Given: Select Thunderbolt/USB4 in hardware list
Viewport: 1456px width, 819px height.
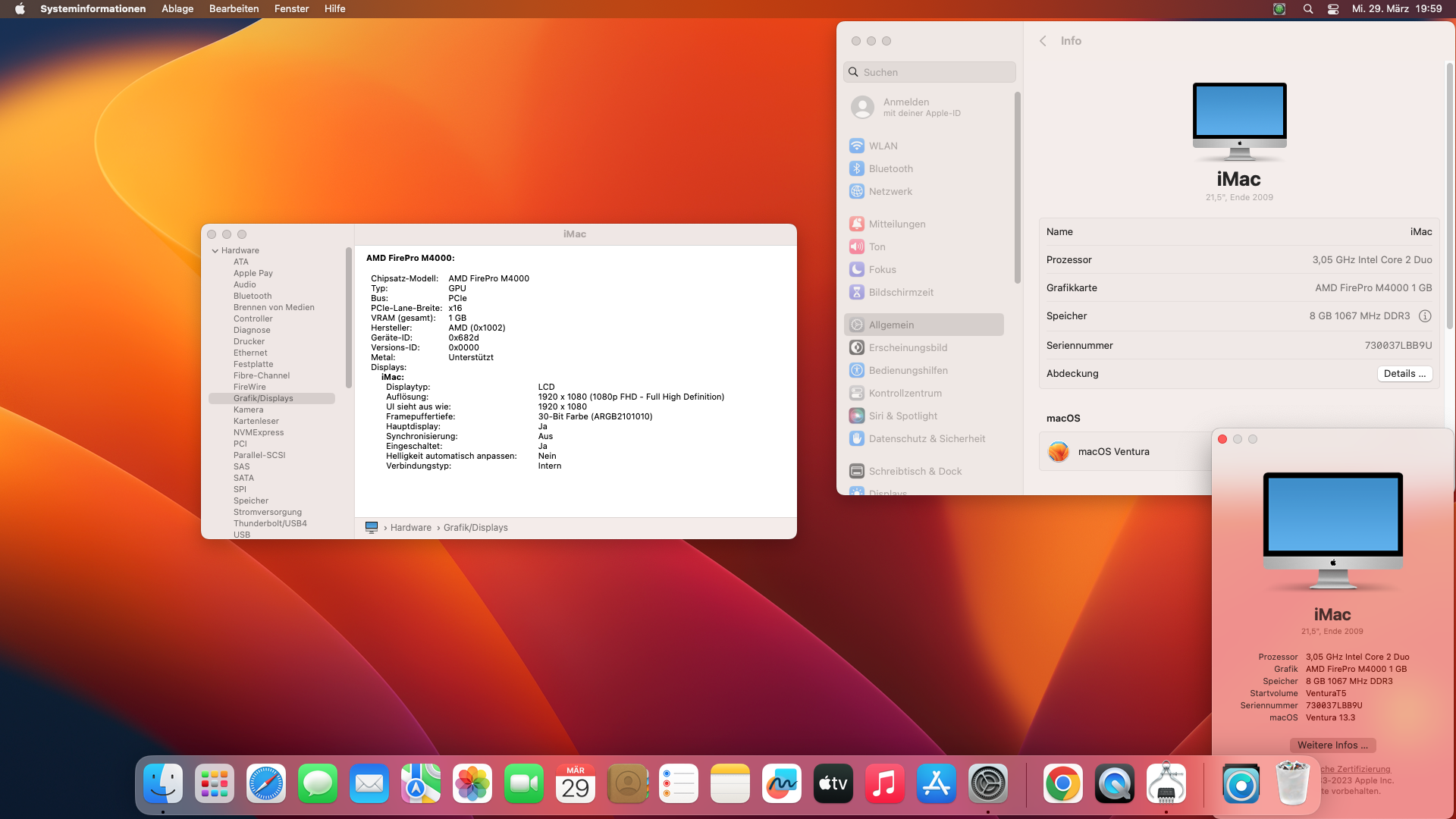Looking at the screenshot, I should (270, 523).
